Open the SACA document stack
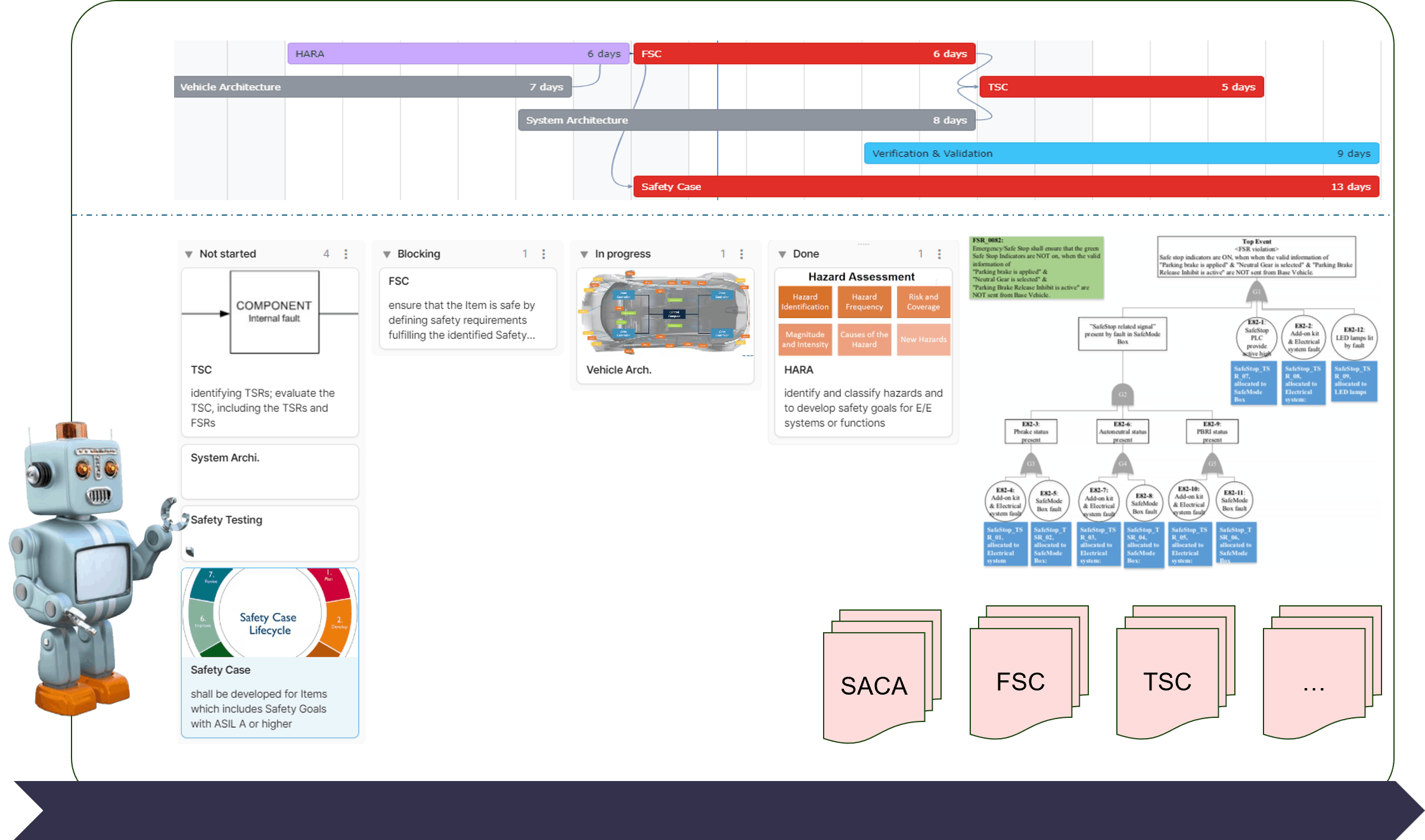 click(882, 677)
